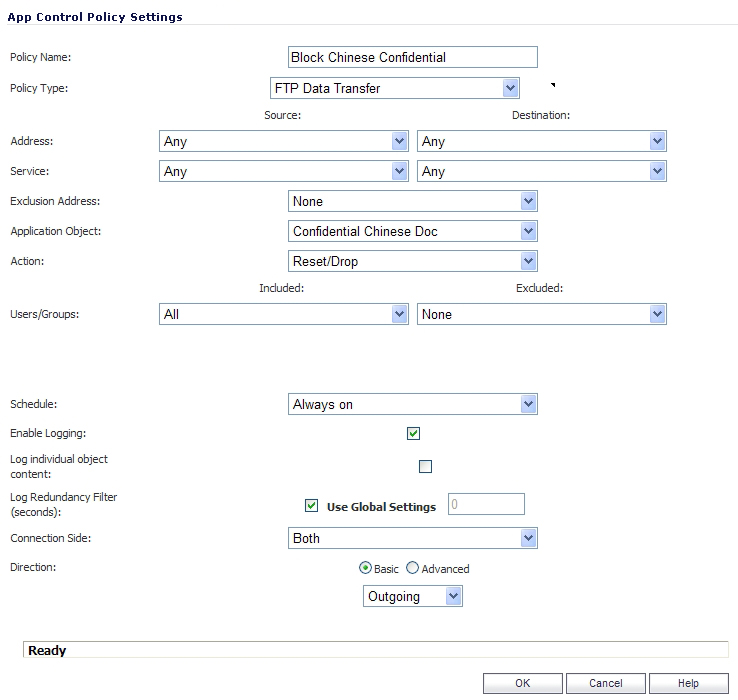
Task: Open the Source Service dropdown
Action: coord(284,171)
